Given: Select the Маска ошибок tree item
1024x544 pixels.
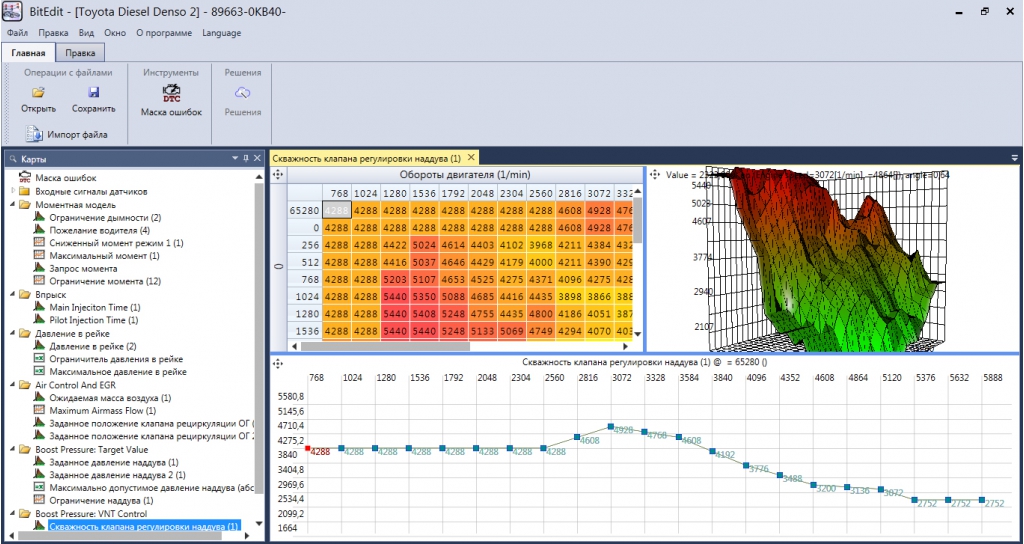Looking at the screenshot, I should tap(66, 177).
